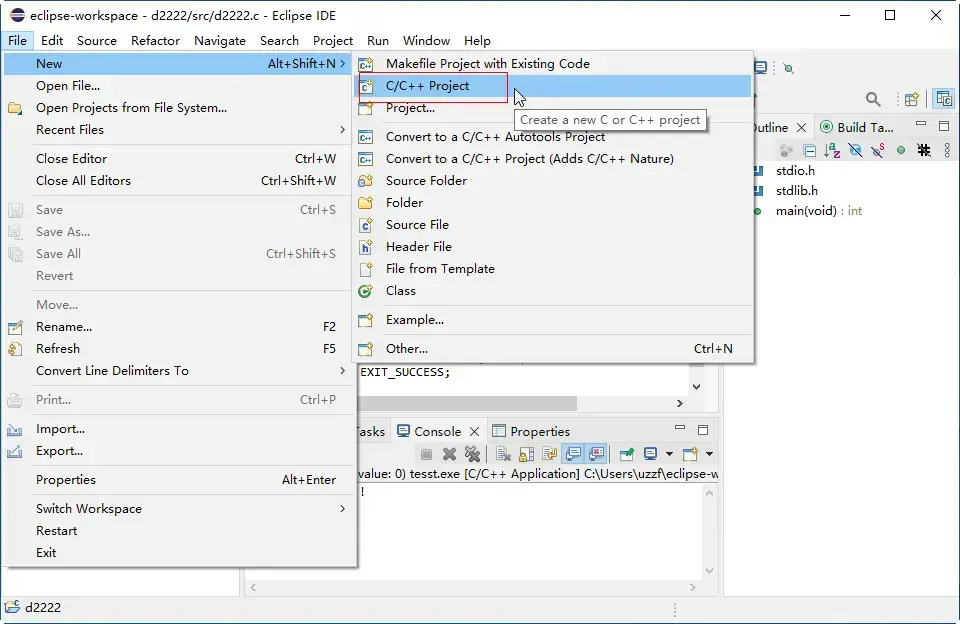
Task: Click the Display Selected Console icon
Action: point(651,454)
